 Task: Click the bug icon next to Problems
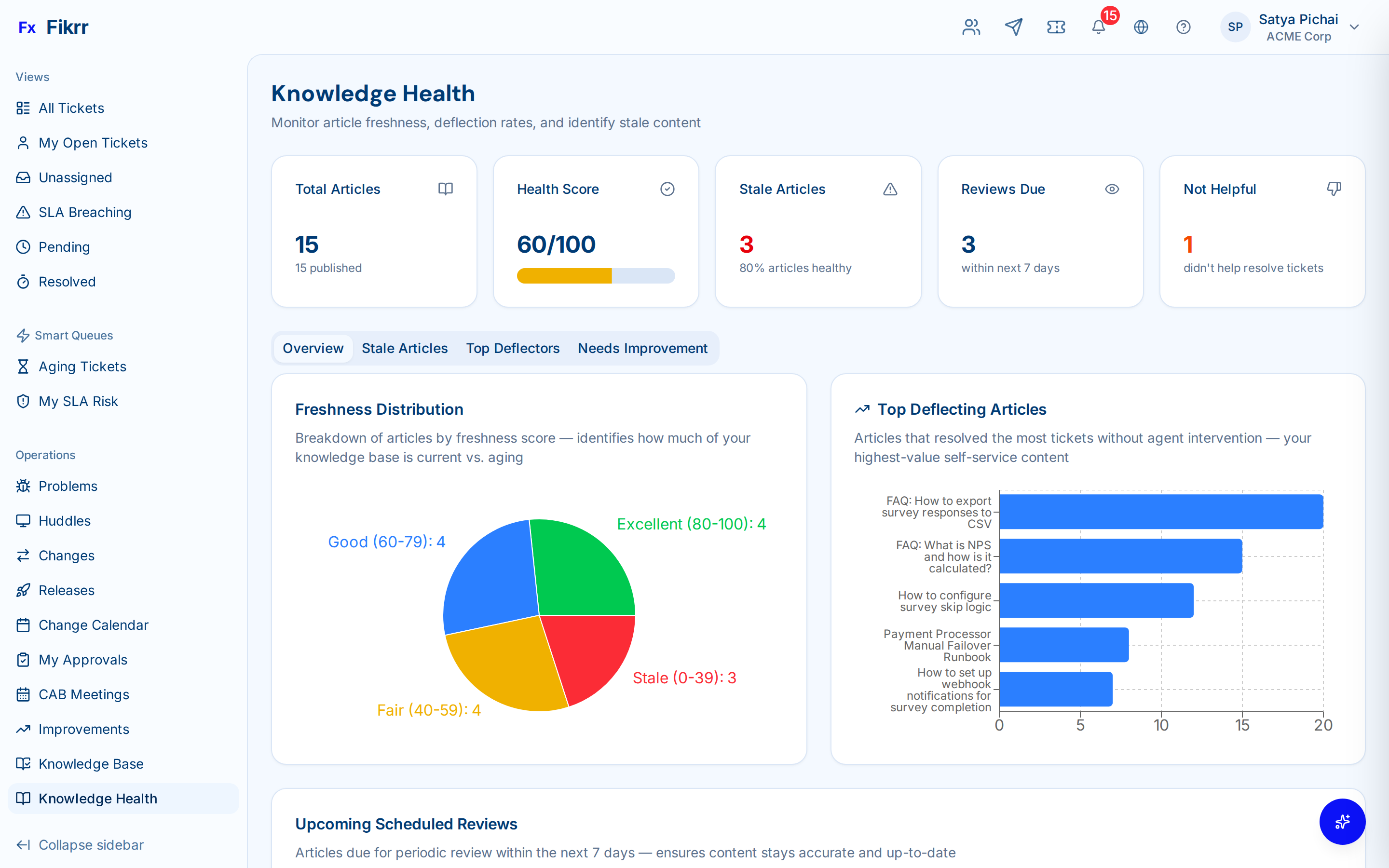(23, 486)
